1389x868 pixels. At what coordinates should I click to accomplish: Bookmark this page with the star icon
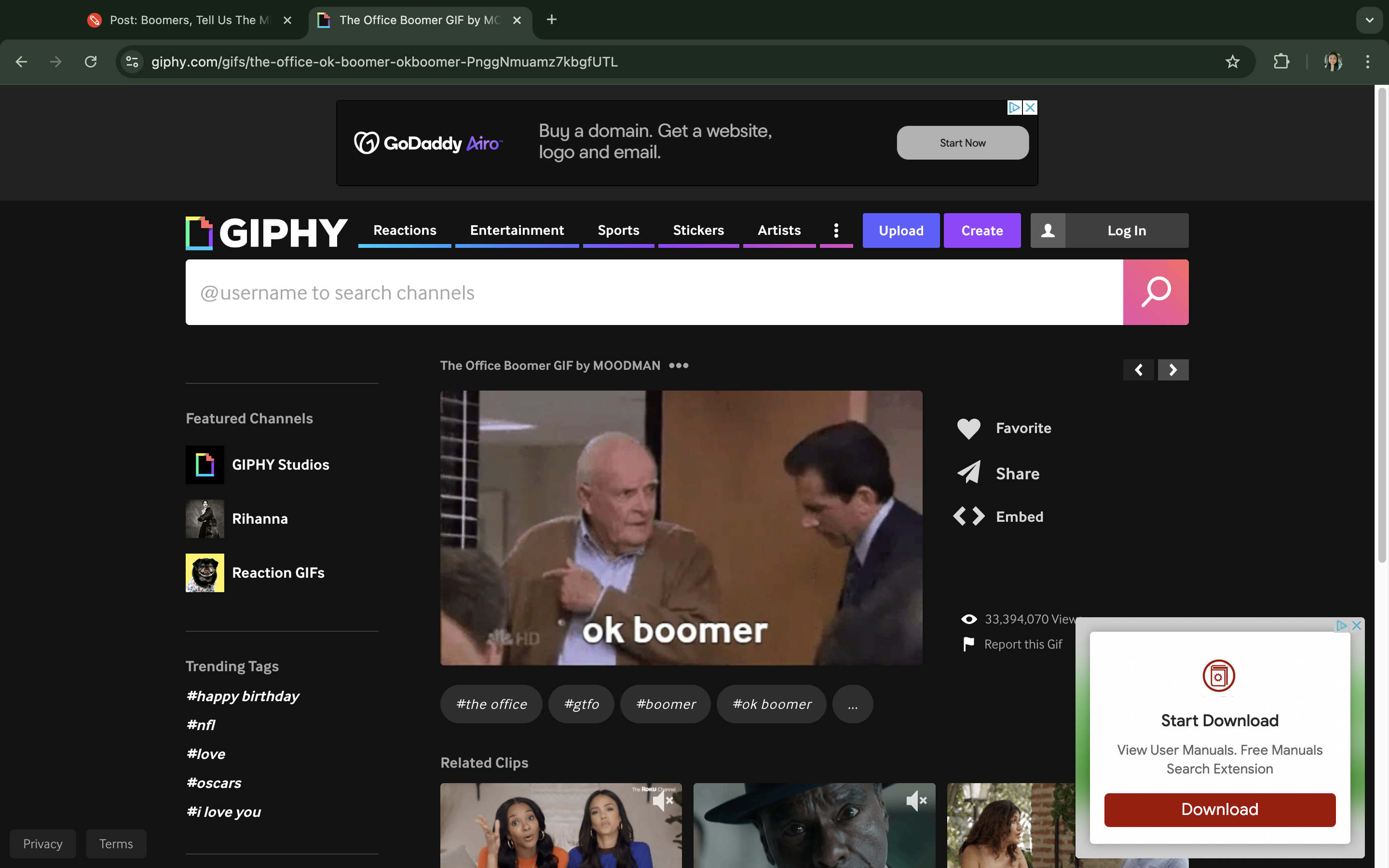(1232, 61)
